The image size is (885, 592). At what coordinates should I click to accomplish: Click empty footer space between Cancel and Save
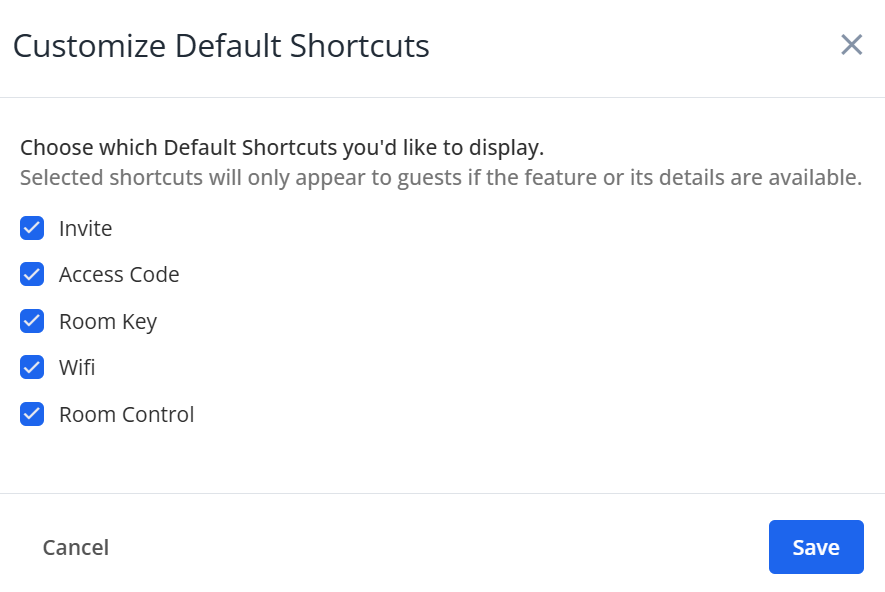(x=440, y=547)
